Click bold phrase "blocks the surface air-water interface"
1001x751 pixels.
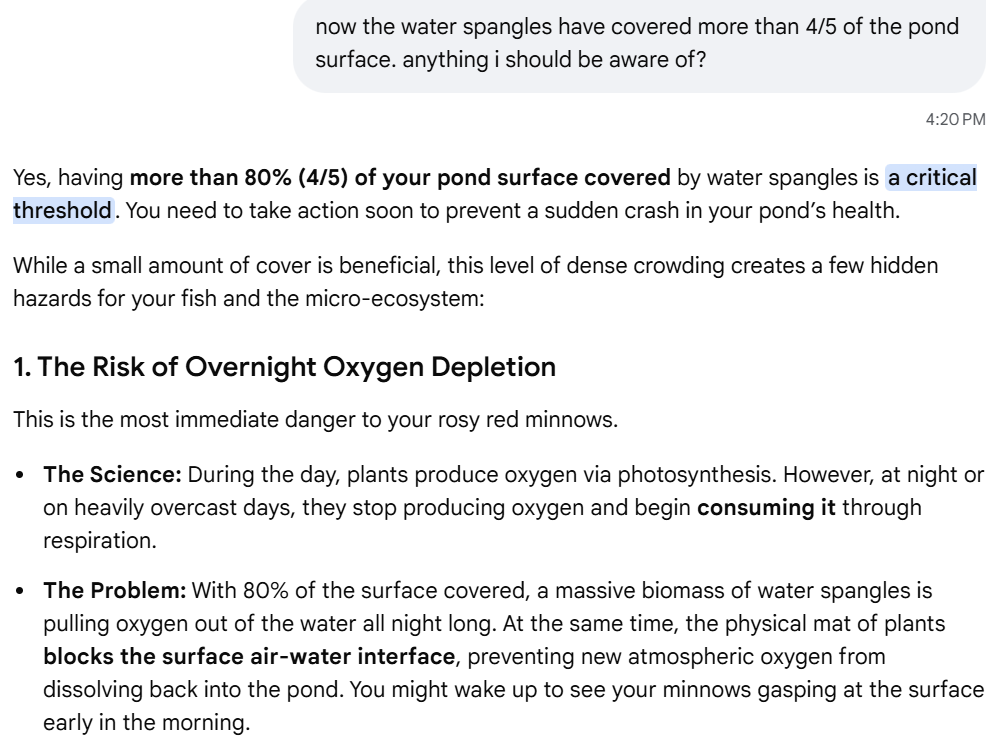click(249, 656)
